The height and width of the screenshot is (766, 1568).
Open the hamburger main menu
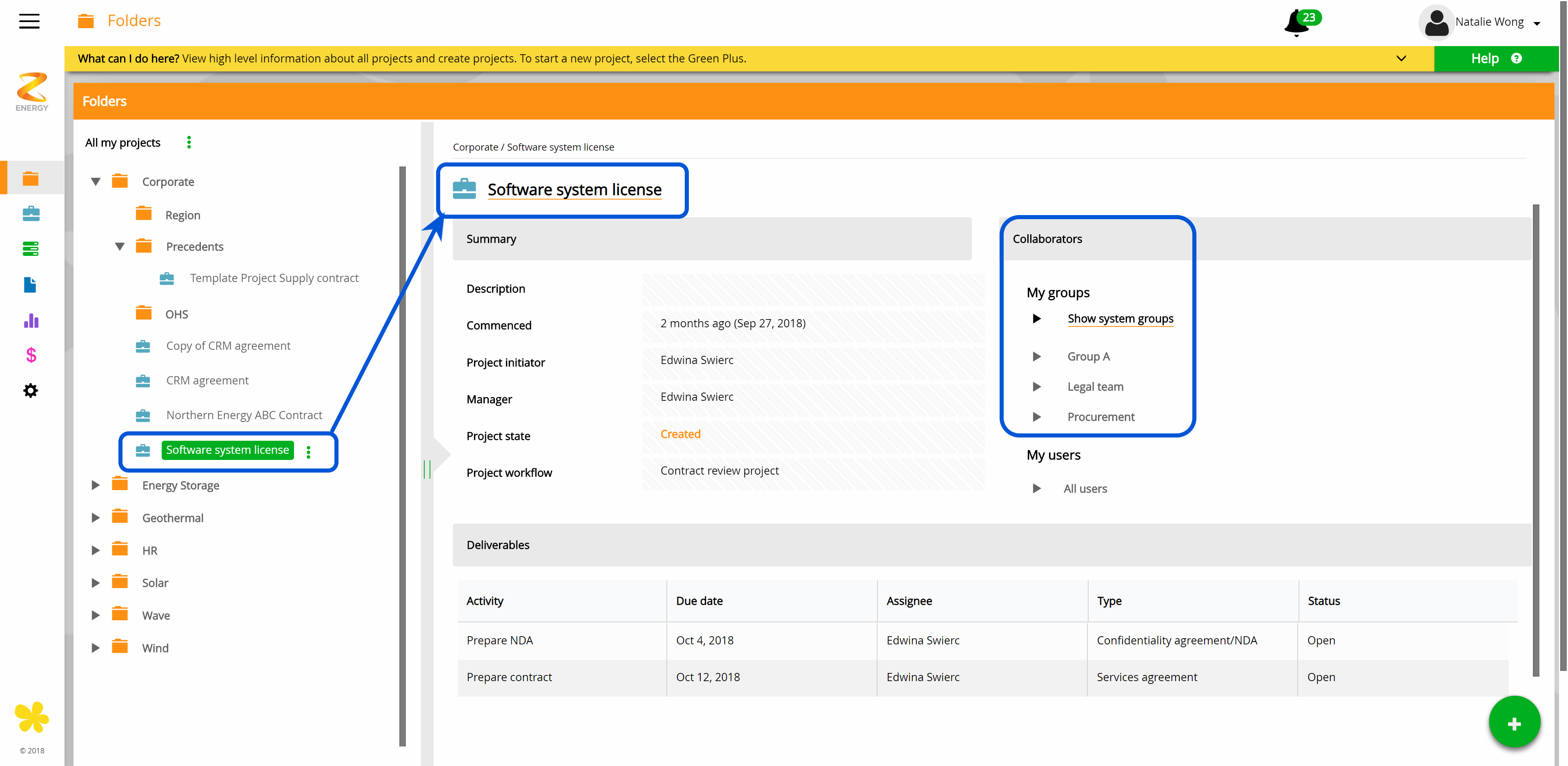click(29, 21)
